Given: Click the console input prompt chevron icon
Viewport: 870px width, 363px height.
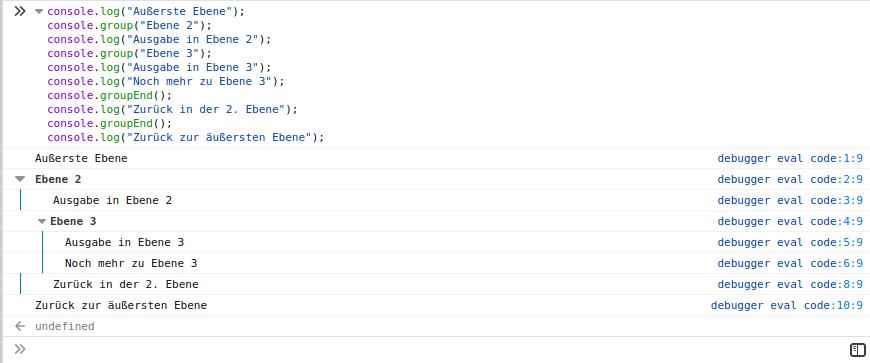Looking at the screenshot, I should (x=20, y=349).
